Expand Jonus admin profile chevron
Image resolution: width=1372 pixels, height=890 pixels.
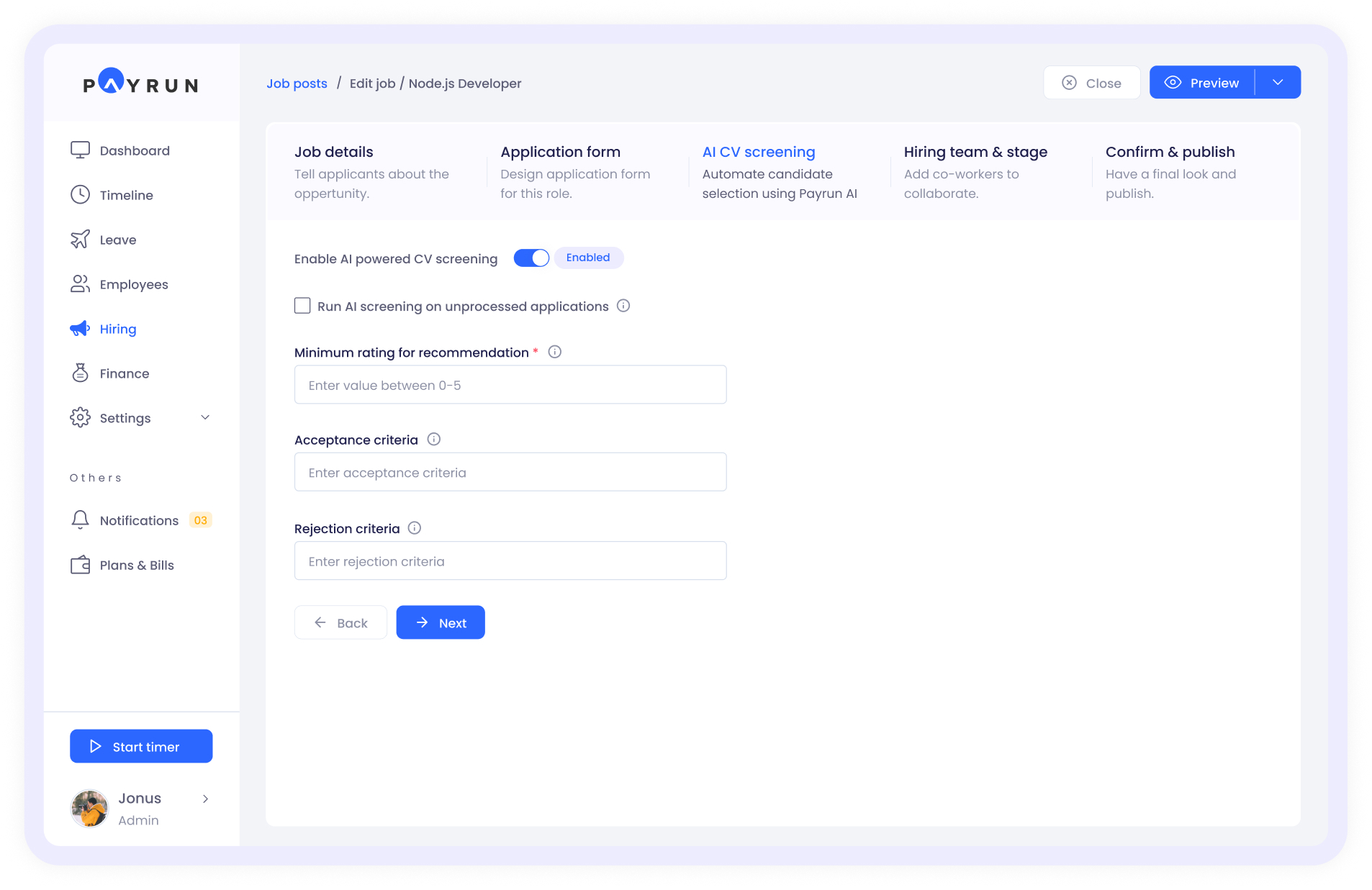[205, 799]
